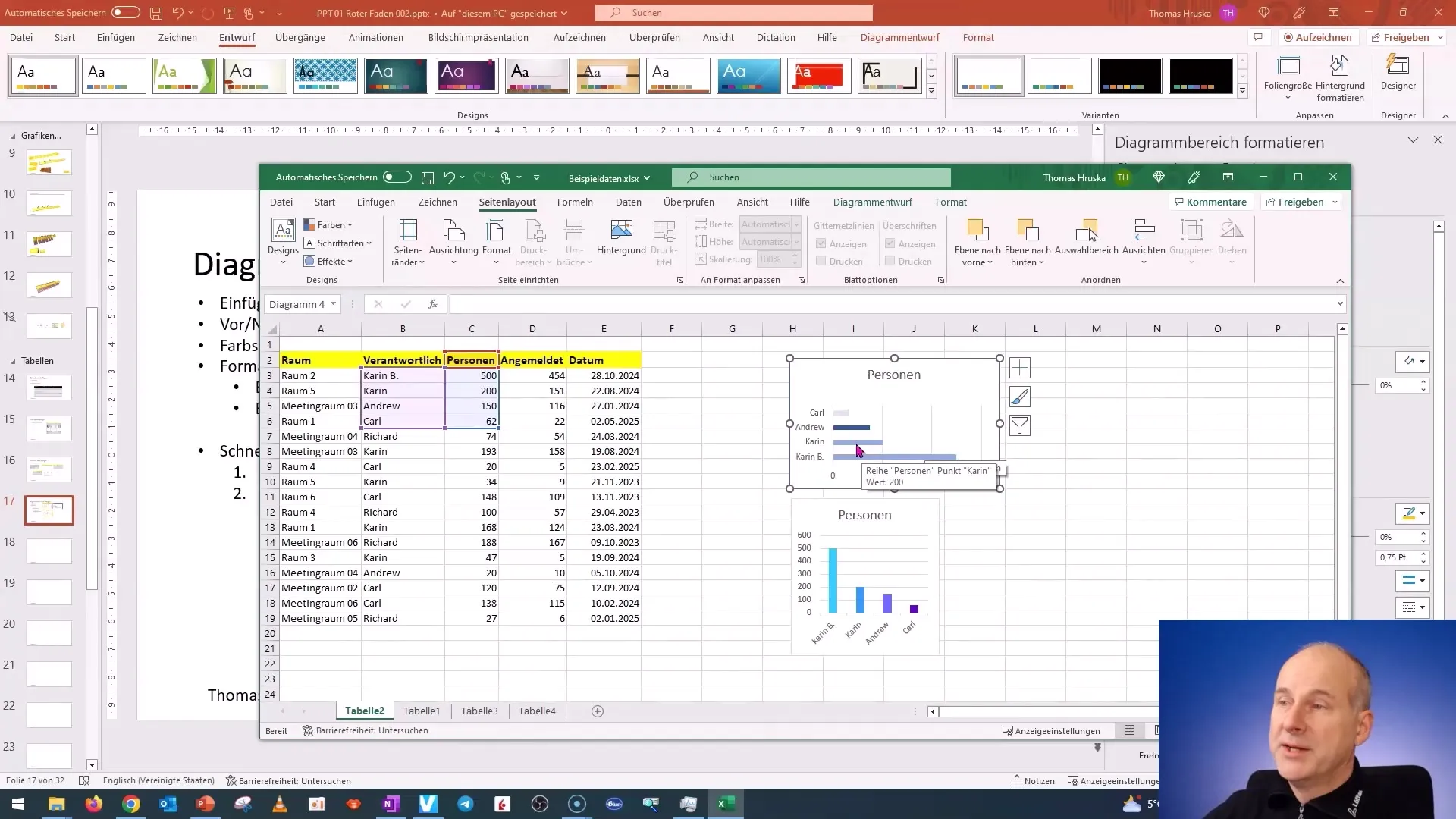
Task: Click chart styles brush button
Action: pyautogui.click(x=1020, y=397)
